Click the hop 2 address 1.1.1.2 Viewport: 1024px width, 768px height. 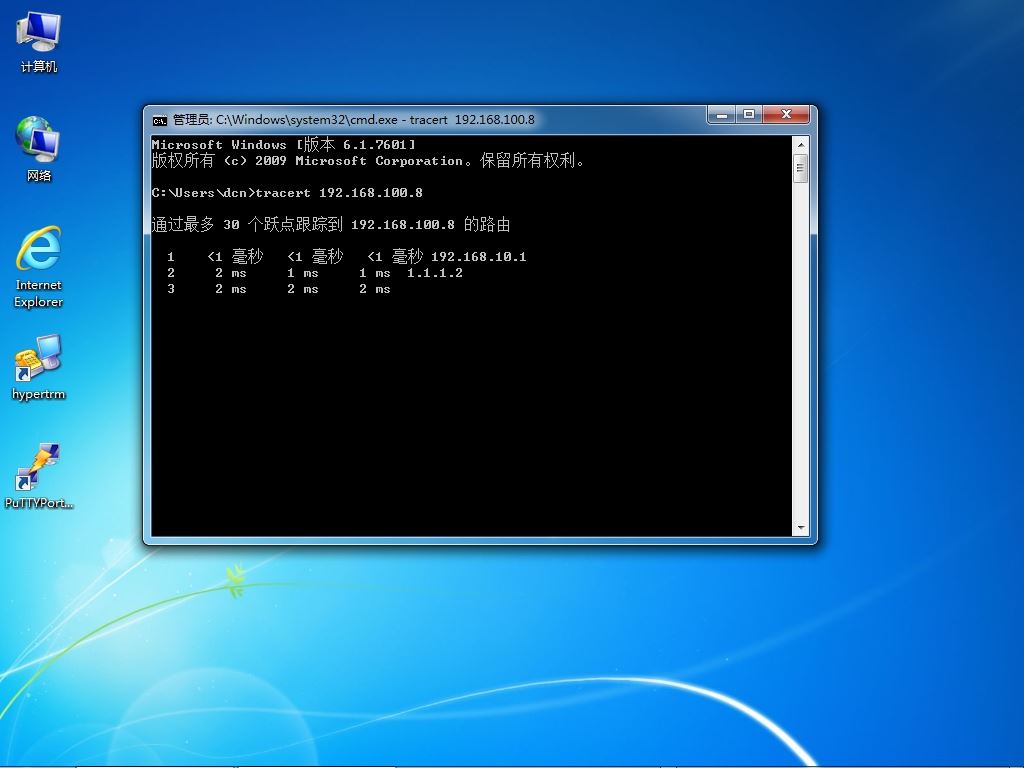point(435,273)
